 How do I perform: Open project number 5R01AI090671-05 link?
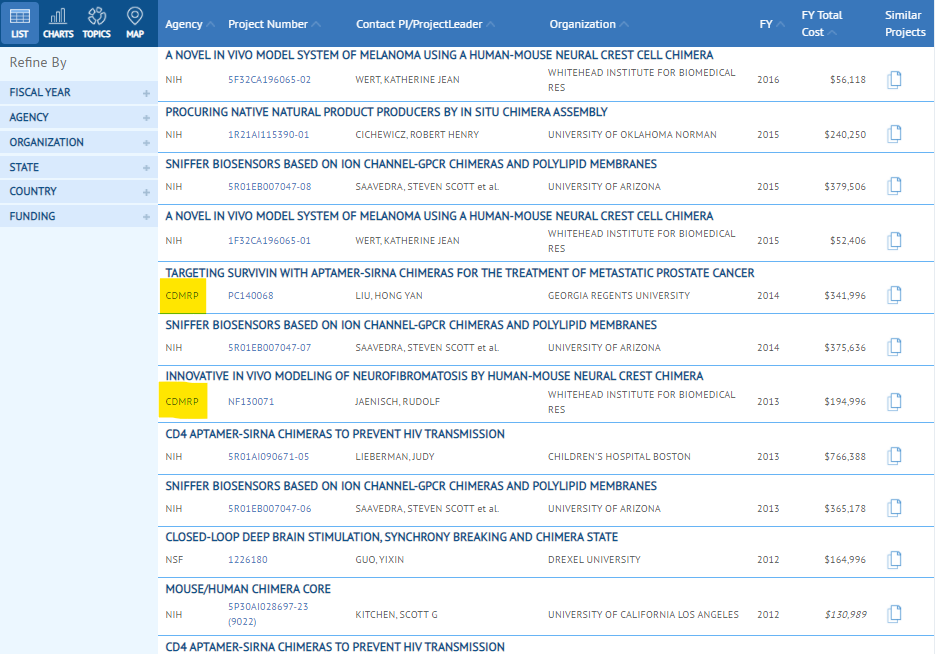(268, 457)
